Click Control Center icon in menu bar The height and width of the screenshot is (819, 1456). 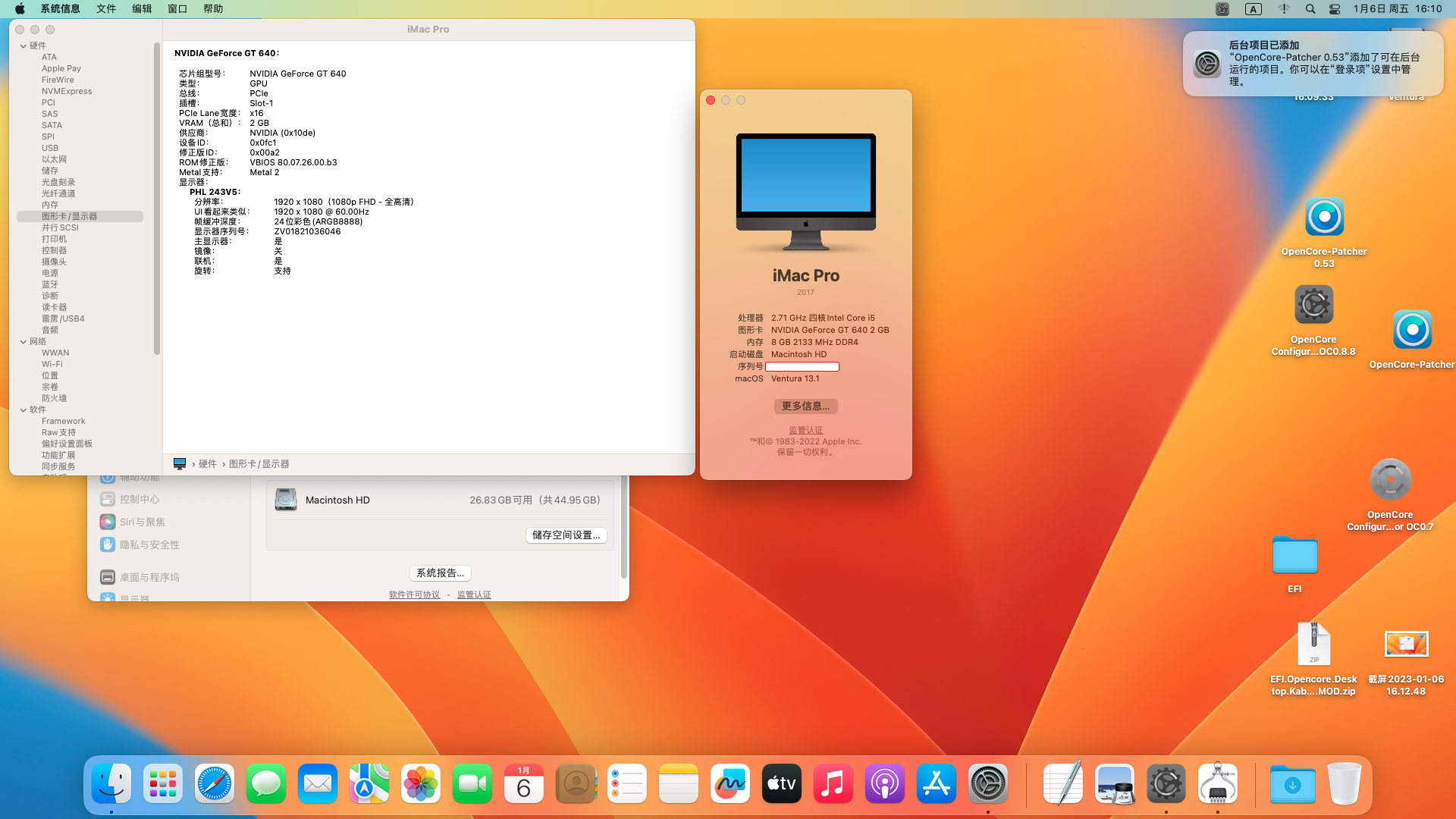pyautogui.click(x=1335, y=9)
